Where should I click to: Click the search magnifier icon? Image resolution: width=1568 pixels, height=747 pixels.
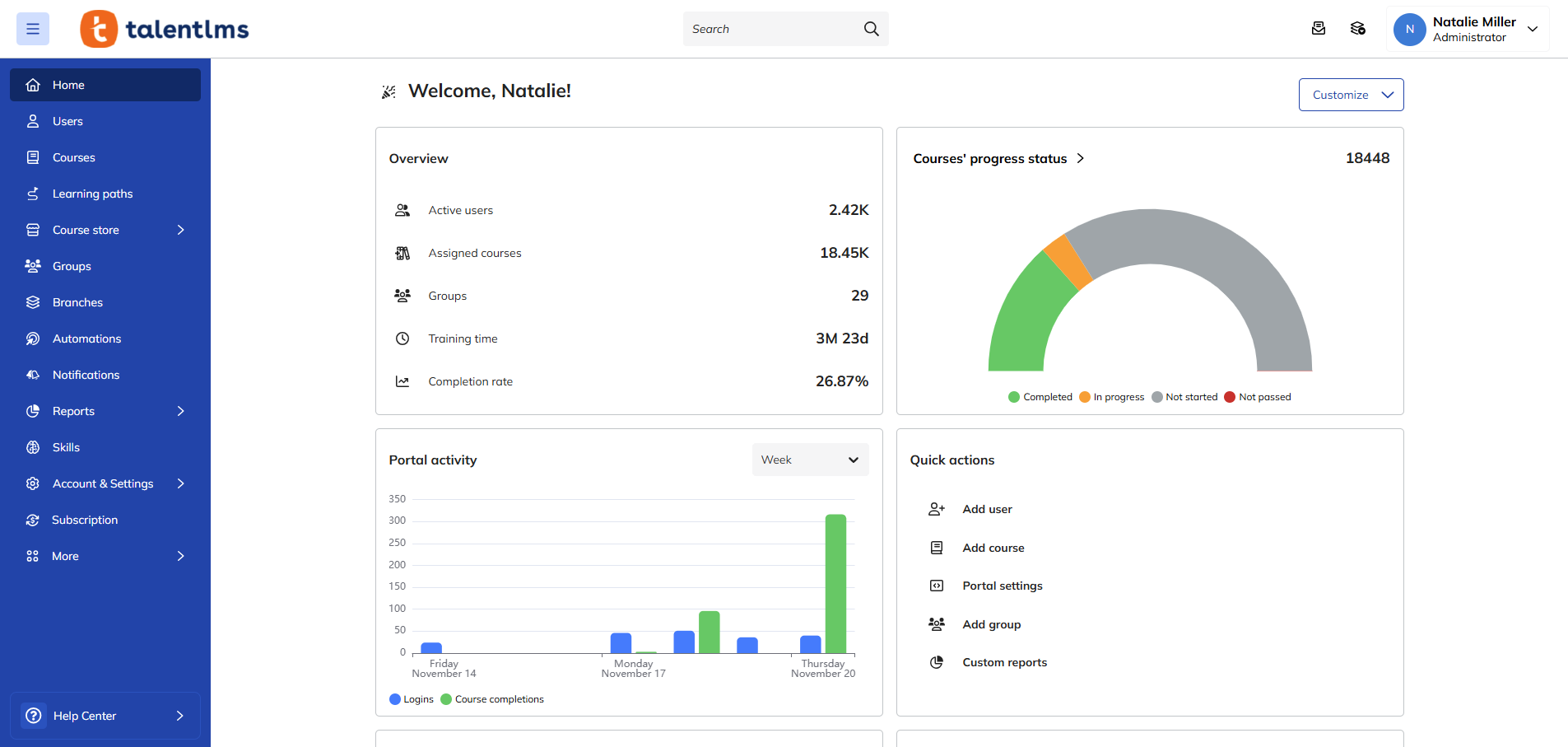pyautogui.click(x=871, y=29)
